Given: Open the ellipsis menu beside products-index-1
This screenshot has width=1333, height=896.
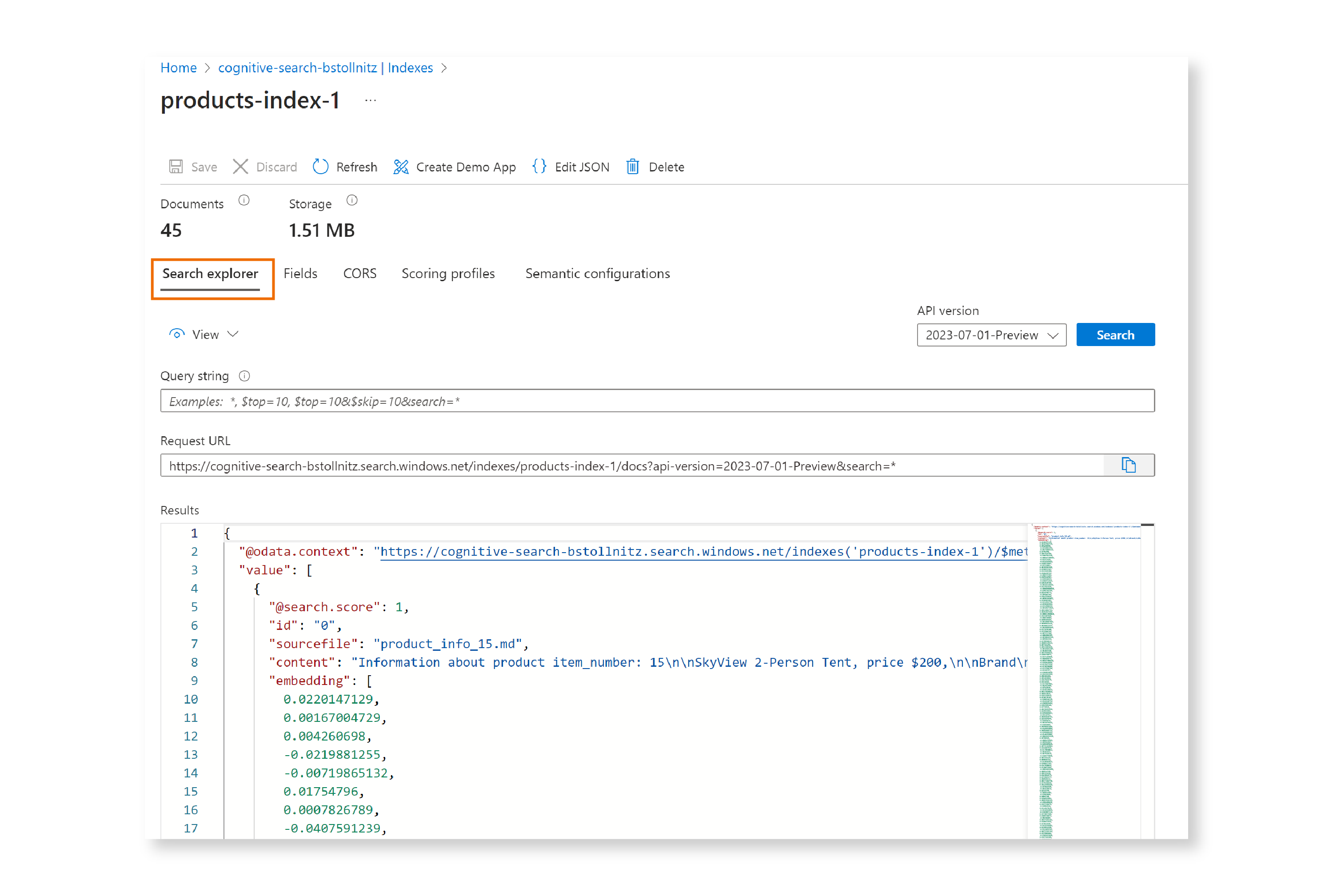Looking at the screenshot, I should [x=371, y=100].
